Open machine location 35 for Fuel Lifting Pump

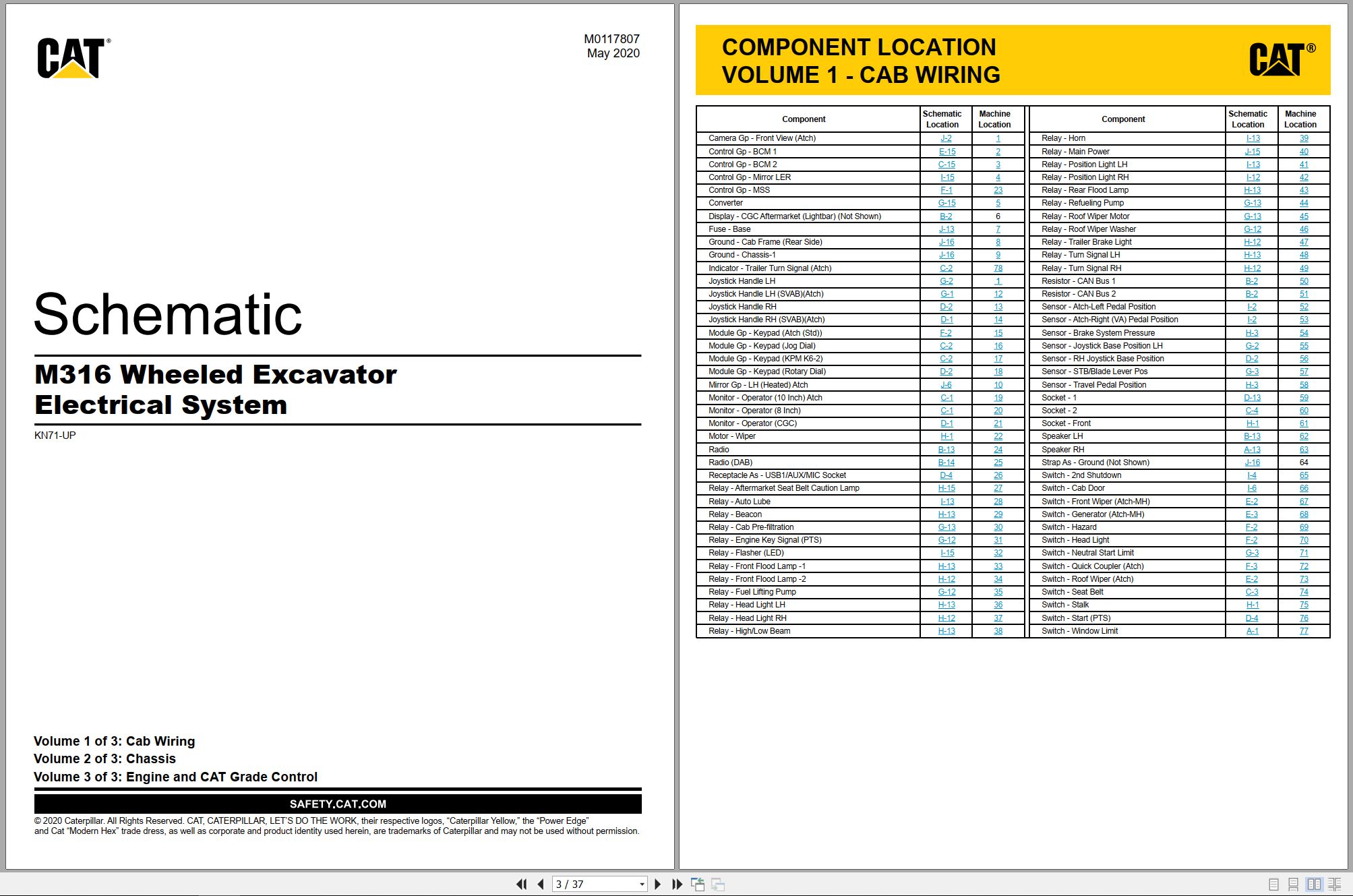click(998, 592)
